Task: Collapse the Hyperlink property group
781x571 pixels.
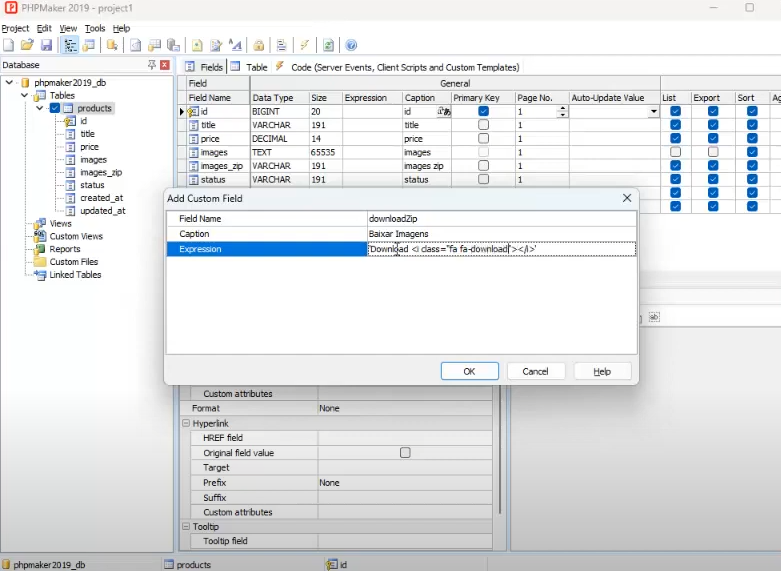Action: (x=186, y=423)
